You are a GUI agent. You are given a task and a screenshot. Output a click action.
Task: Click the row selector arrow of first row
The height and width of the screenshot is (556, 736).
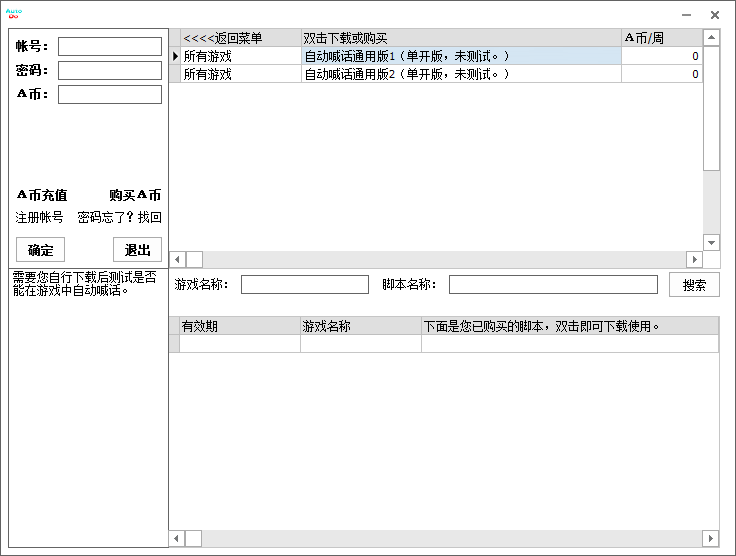point(175,56)
